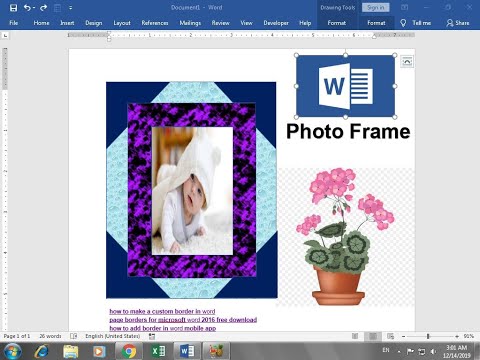480x360 pixels.
Task: Switch to the Home tab
Action: pyautogui.click(x=41, y=23)
